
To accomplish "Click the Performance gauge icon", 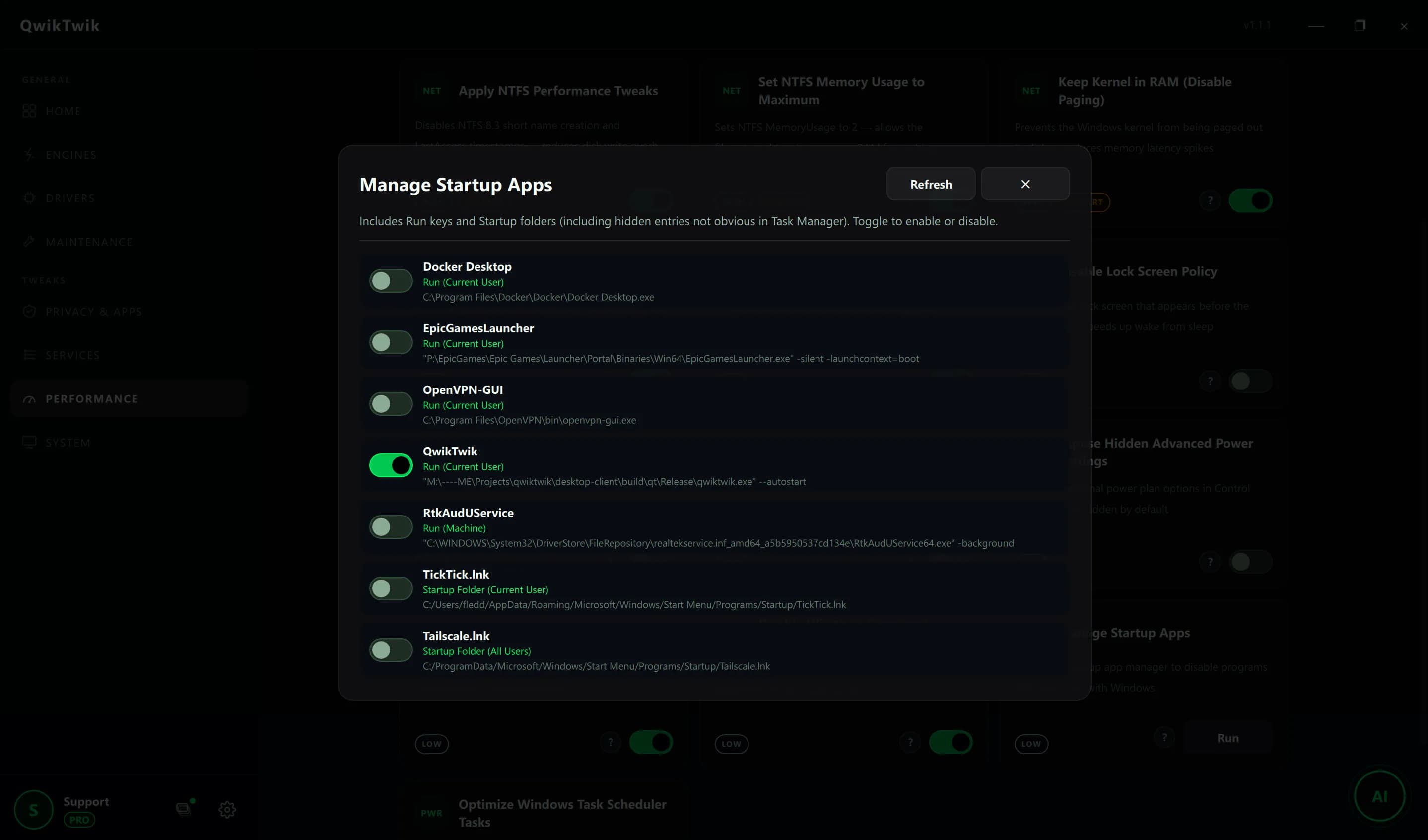I will pyautogui.click(x=29, y=399).
